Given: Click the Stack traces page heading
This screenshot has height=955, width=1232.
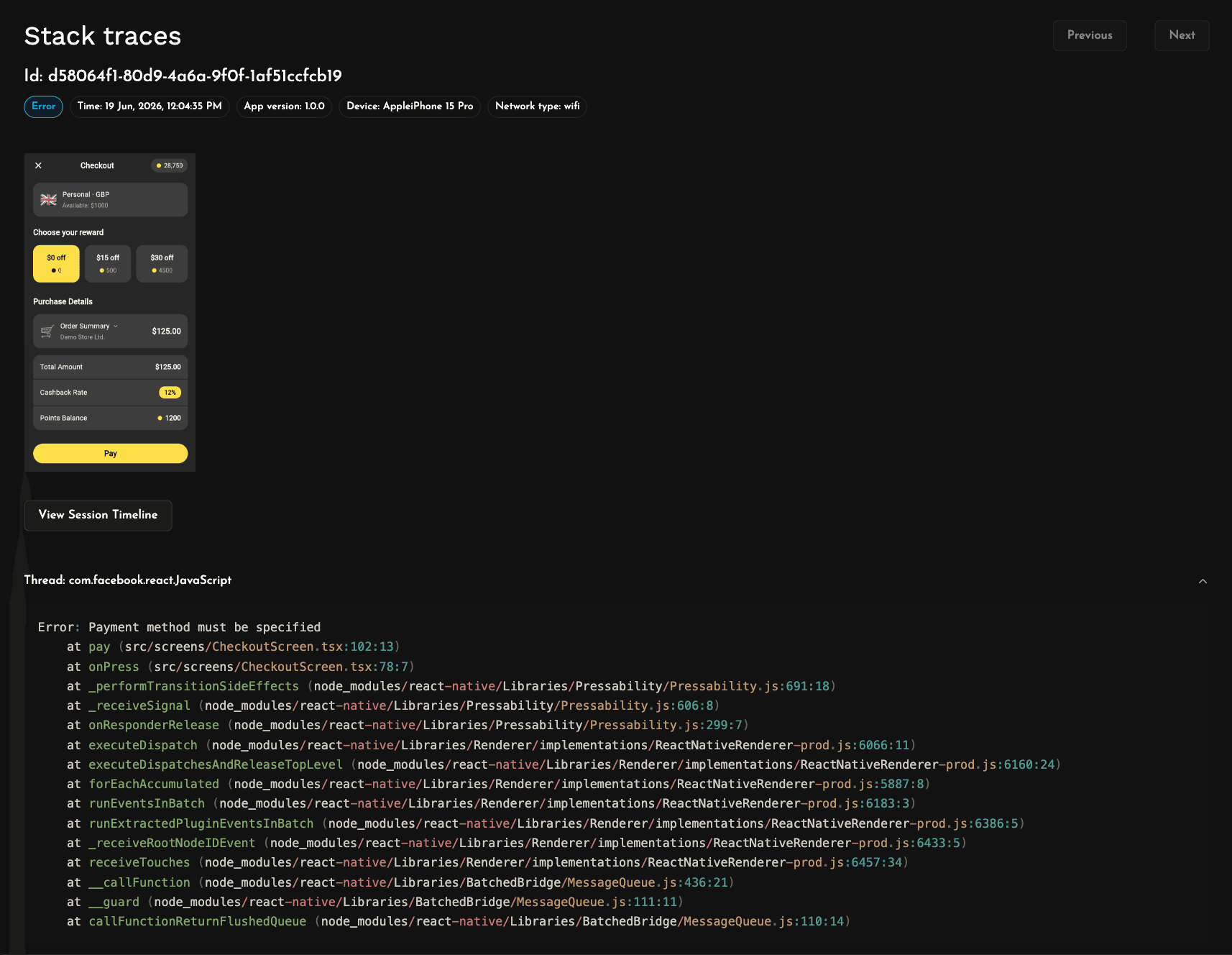Looking at the screenshot, I should (103, 36).
